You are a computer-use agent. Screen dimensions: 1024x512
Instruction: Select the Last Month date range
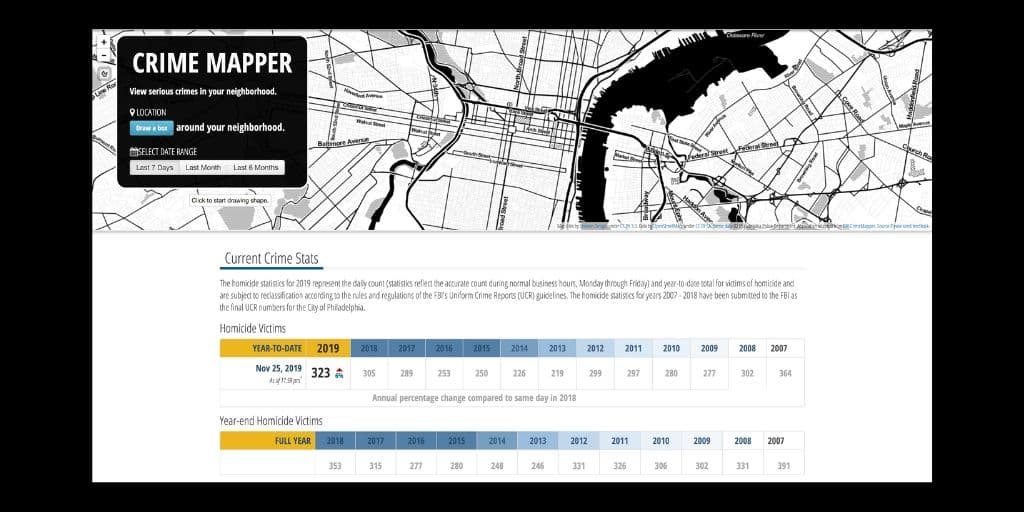(203, 168)
